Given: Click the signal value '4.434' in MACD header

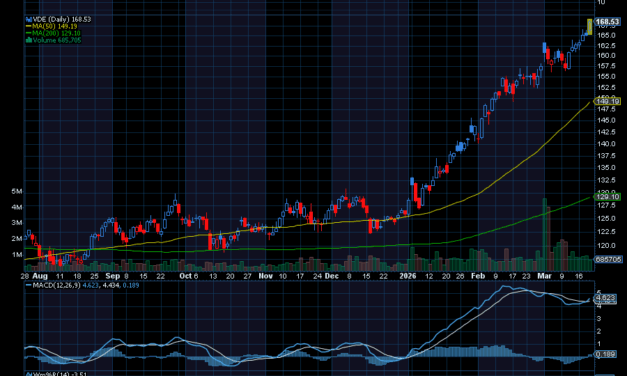Looking at the screenshot, I should click(x=111, y=285).
